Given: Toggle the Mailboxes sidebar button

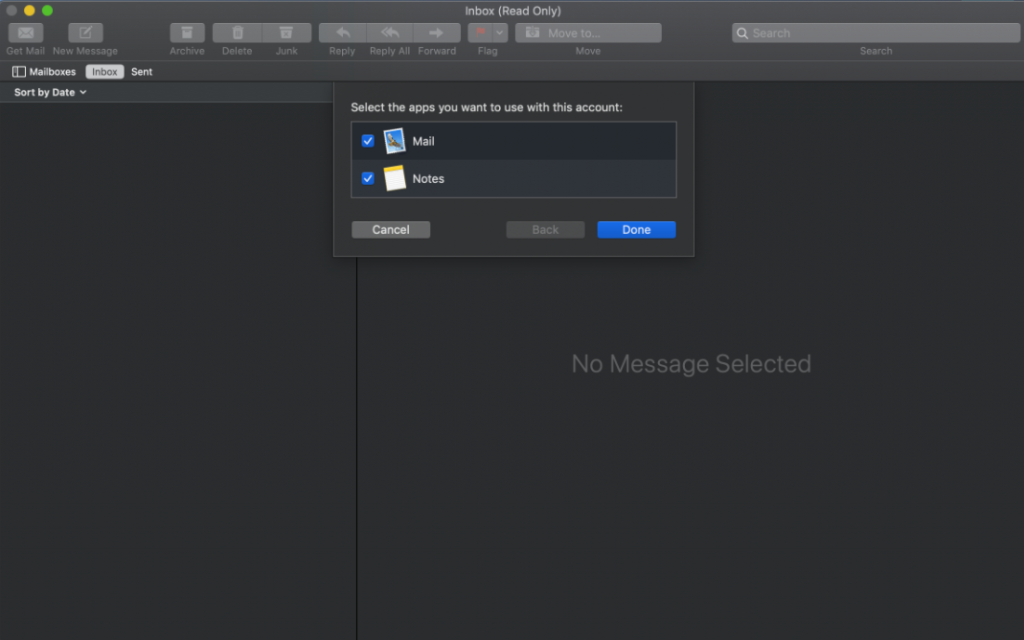Looking at the screenshot, I should [x=44, y=72].
